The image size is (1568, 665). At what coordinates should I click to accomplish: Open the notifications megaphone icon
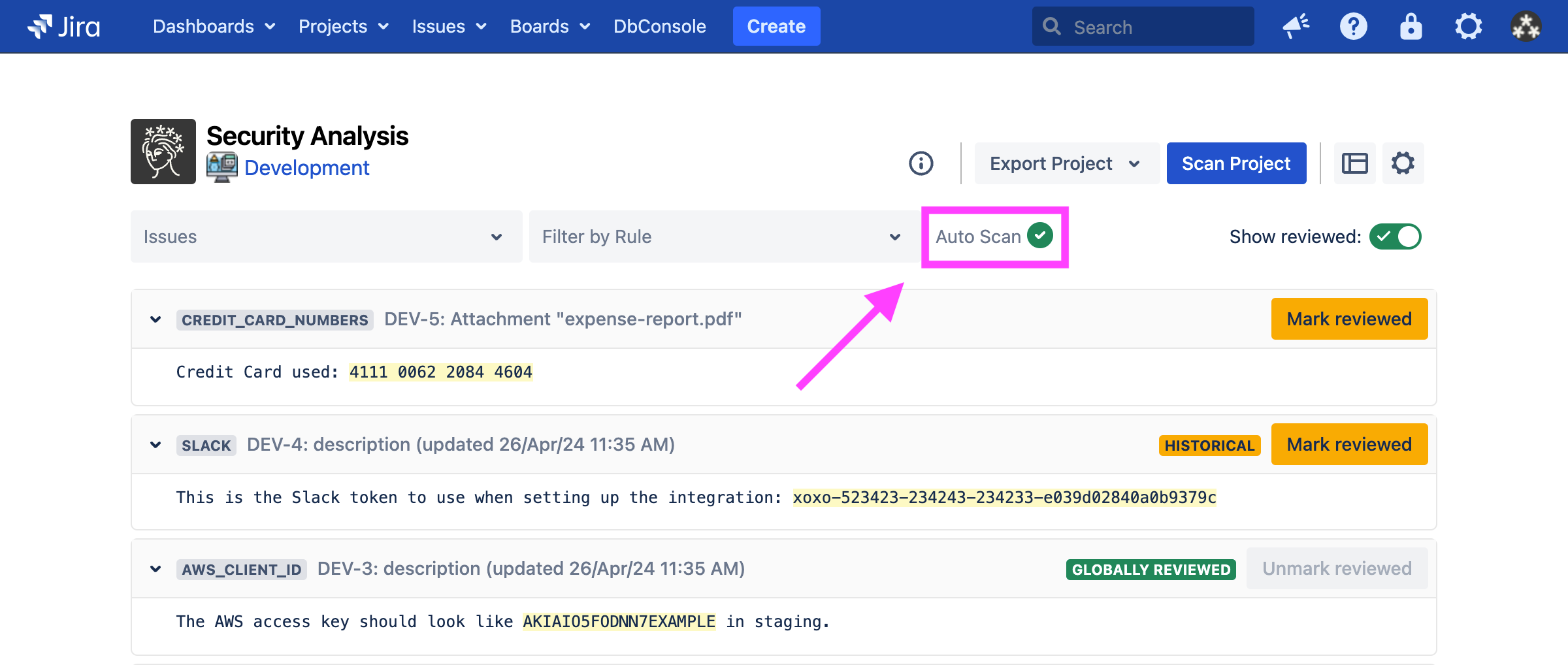(x=1296, y=27)
